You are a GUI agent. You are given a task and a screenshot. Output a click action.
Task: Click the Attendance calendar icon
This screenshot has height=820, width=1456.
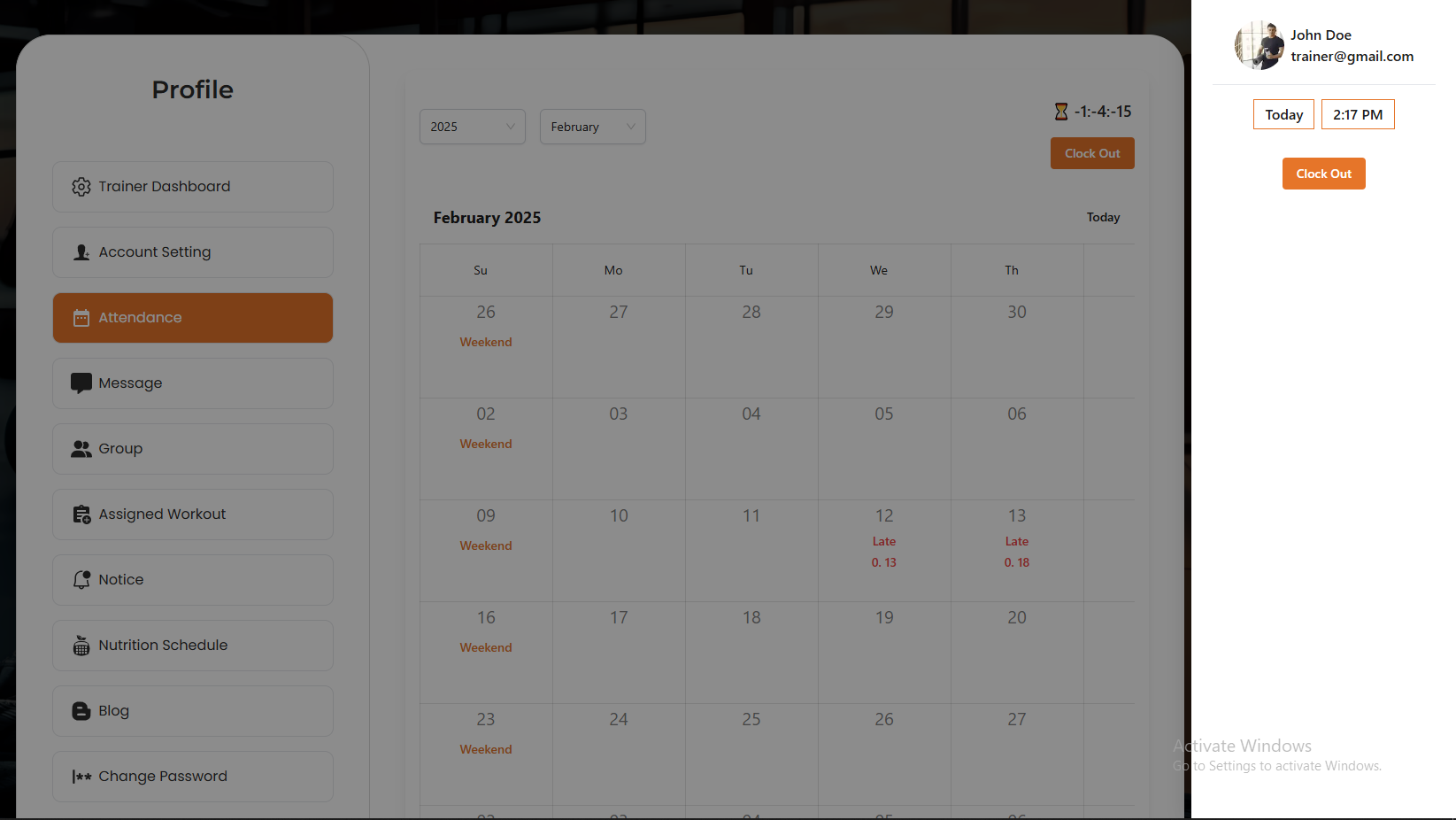click(x=81, y=318)
